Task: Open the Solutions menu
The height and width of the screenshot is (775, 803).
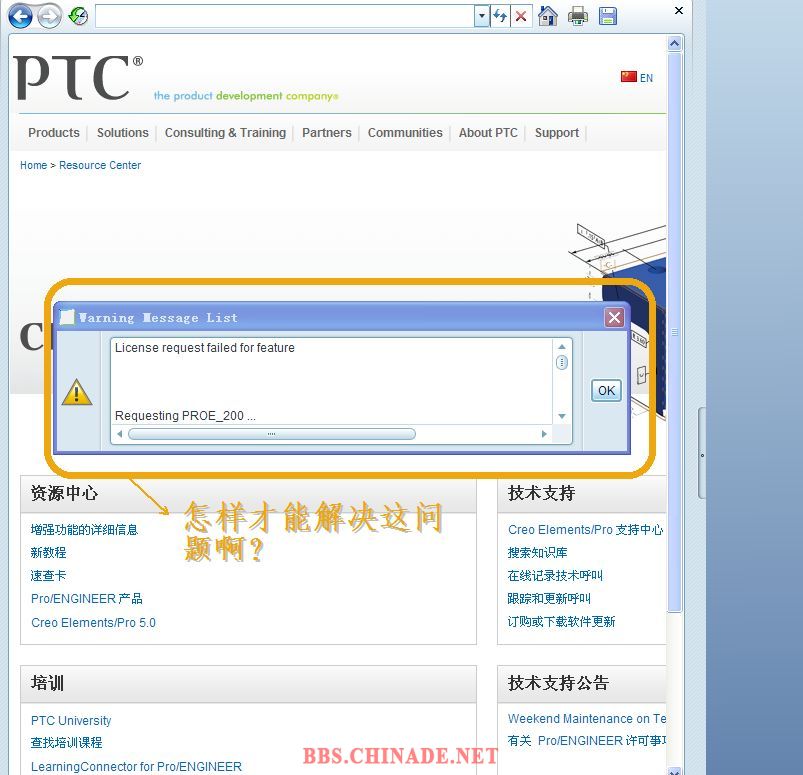Action: coord(122,133)
